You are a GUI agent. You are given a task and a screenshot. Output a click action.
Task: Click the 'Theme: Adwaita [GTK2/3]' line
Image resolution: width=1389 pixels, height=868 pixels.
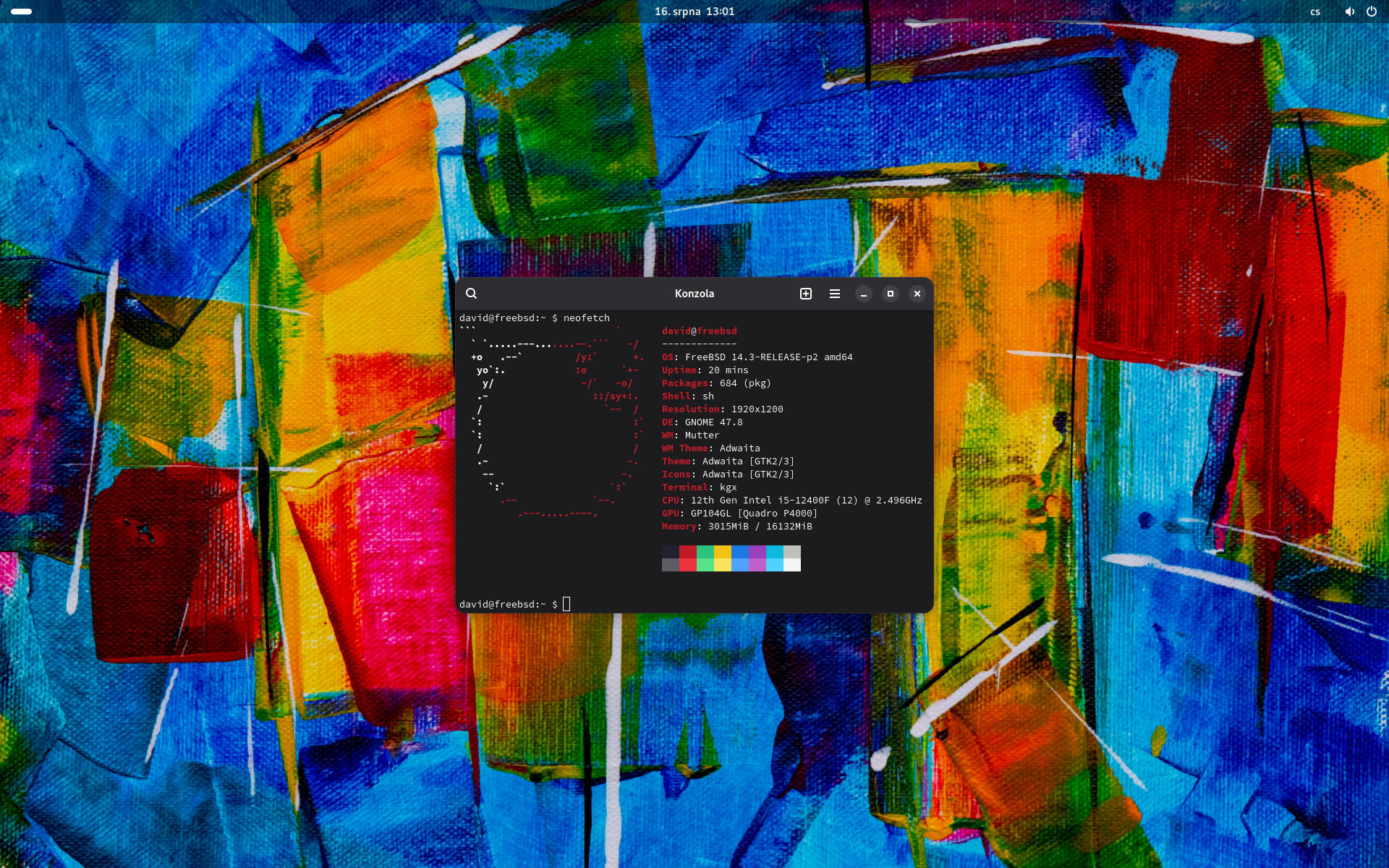pos(729,461)
